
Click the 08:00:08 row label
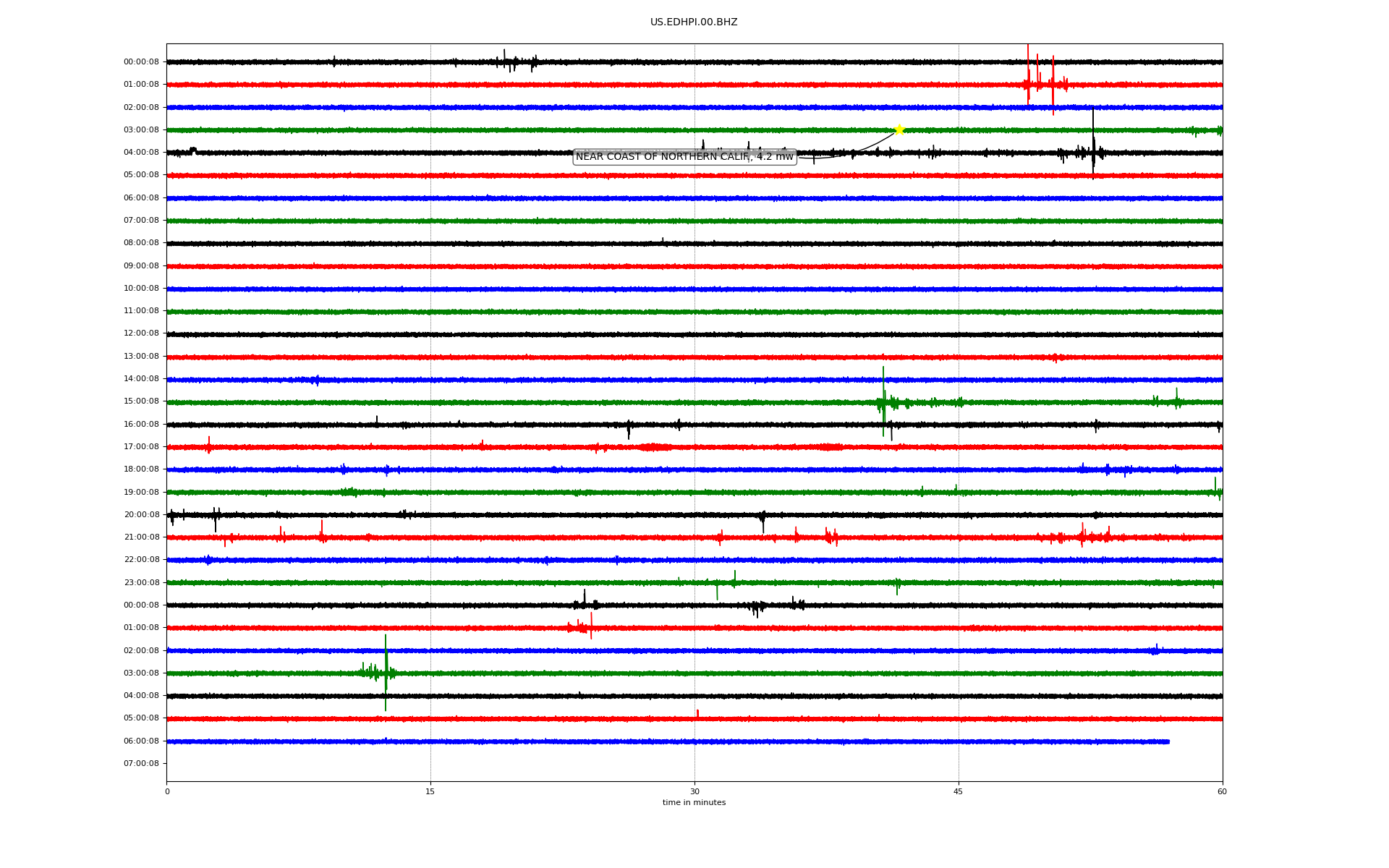point(141,243)
